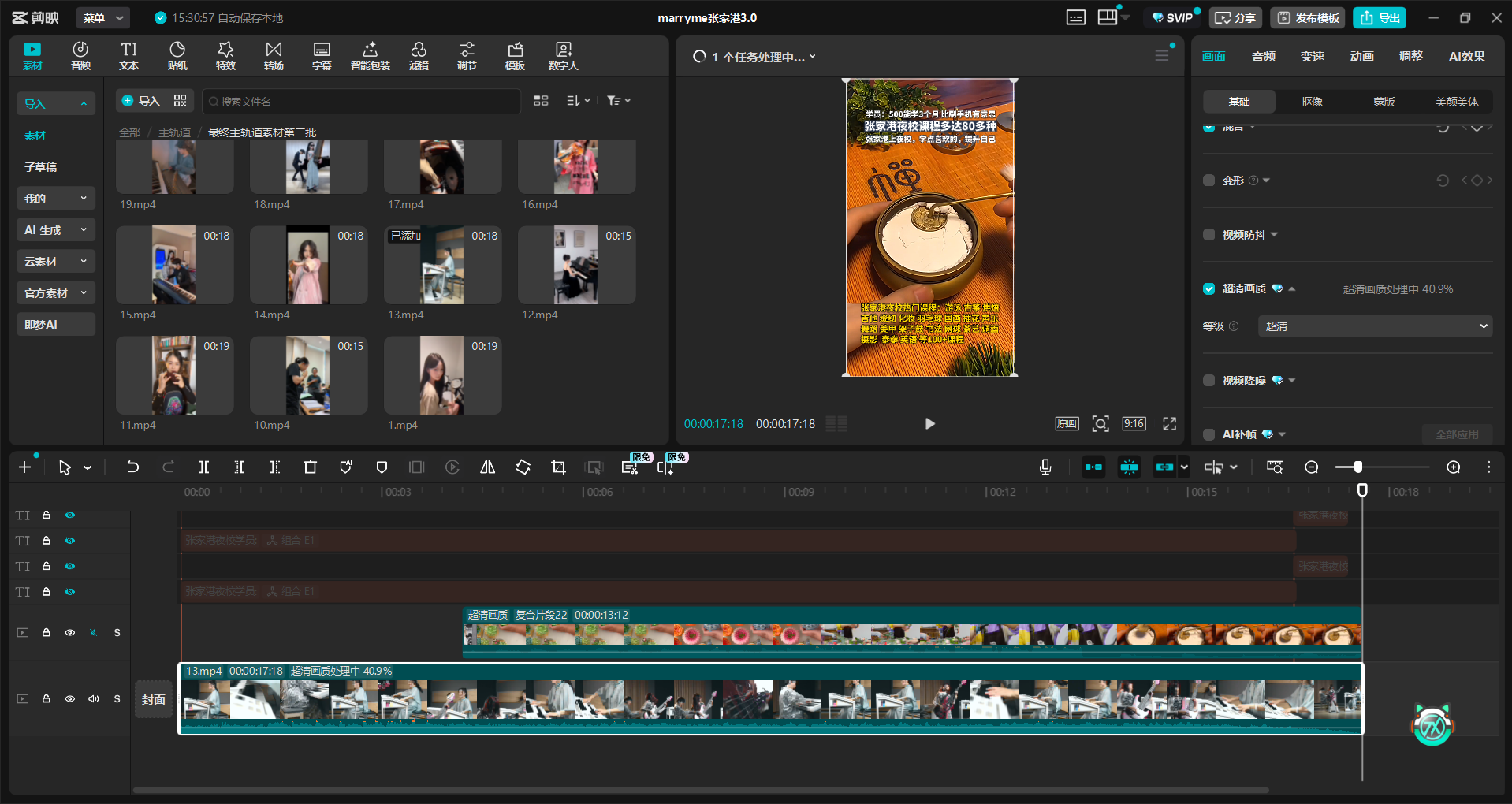Click the undo arrow in timeline toolbar
Screen dimensions: 1512x804
coord(132,467)
